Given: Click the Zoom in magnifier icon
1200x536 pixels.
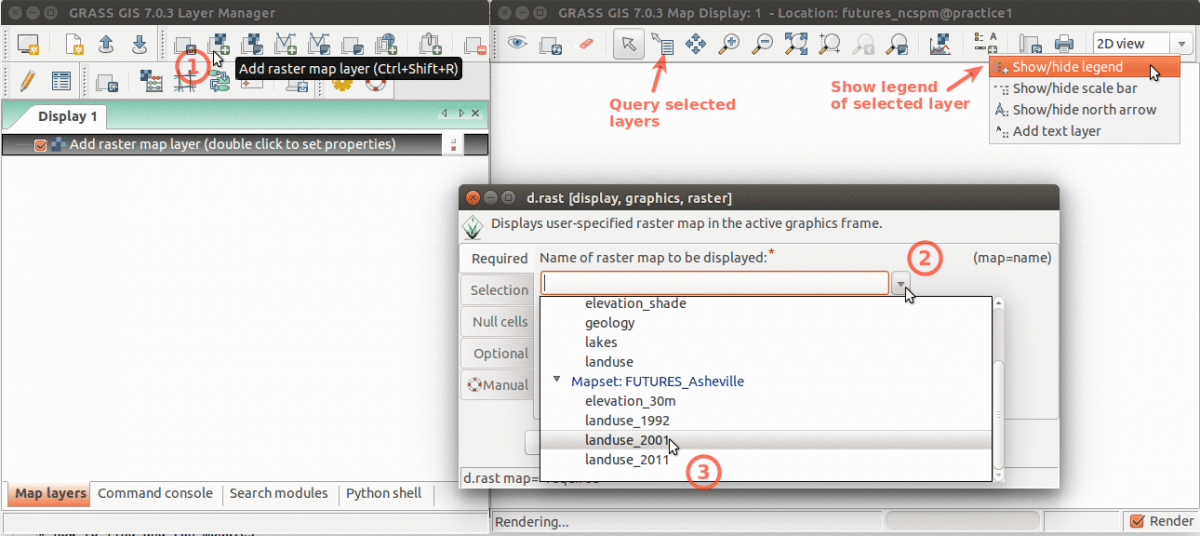Looking at the screenshot, I should click(729, 44).
